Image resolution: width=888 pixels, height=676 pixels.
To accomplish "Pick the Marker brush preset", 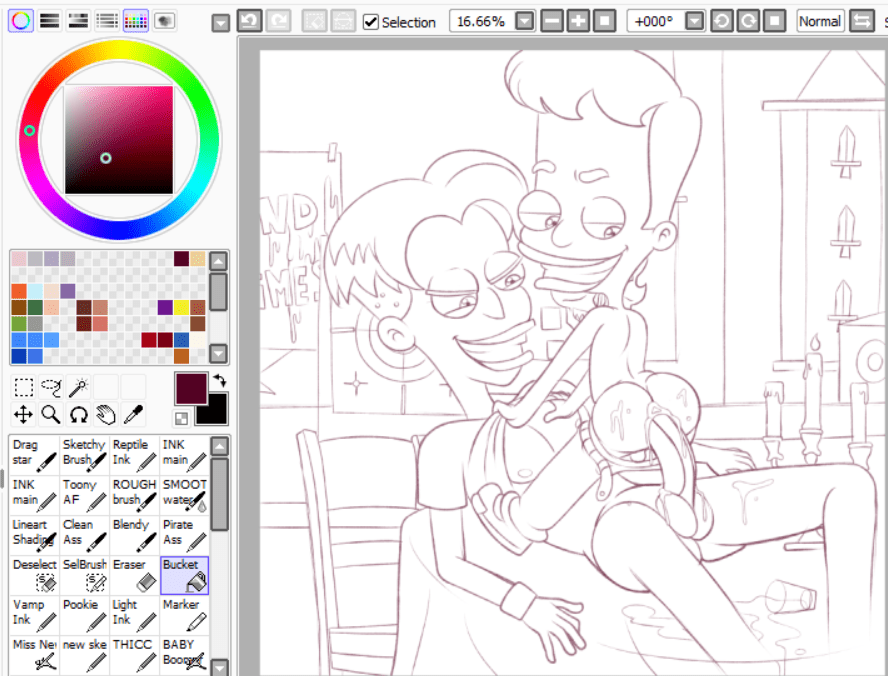I will click(x=183, y=612).
